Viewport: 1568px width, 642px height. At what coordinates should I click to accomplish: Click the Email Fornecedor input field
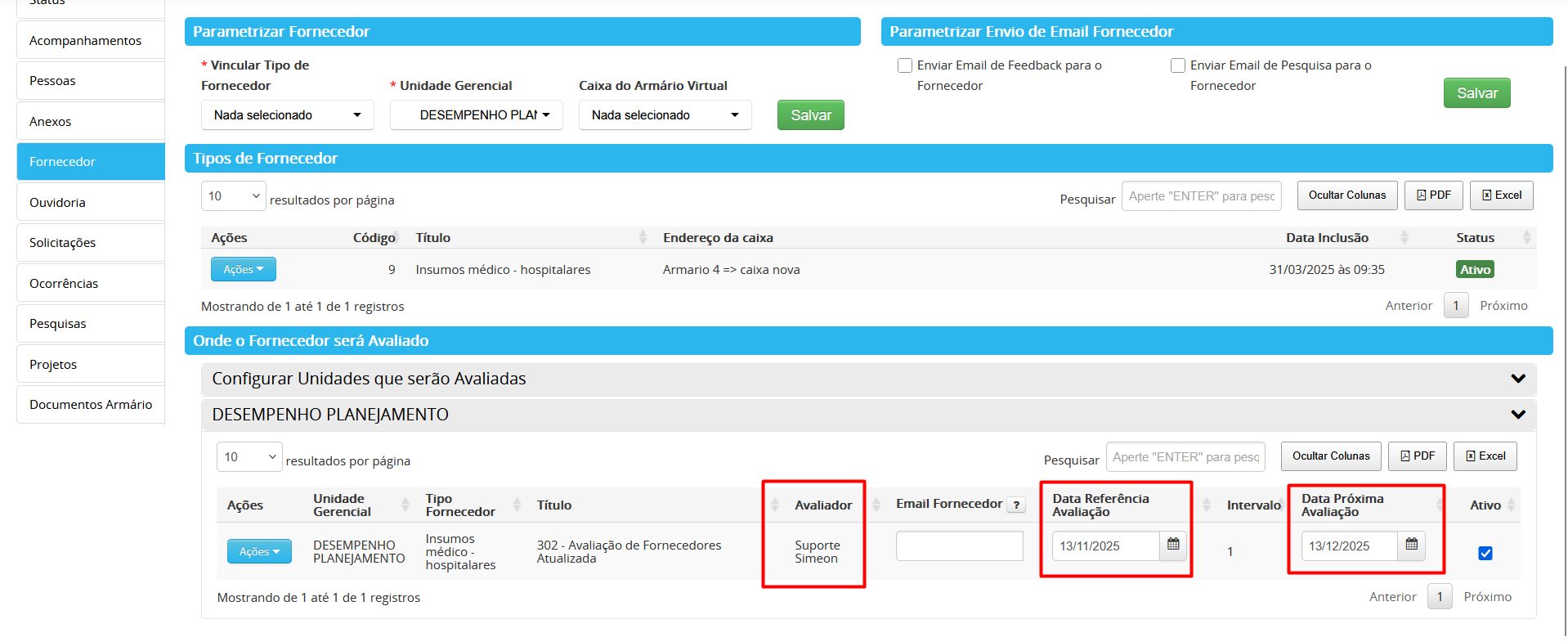tap(959, 545)
